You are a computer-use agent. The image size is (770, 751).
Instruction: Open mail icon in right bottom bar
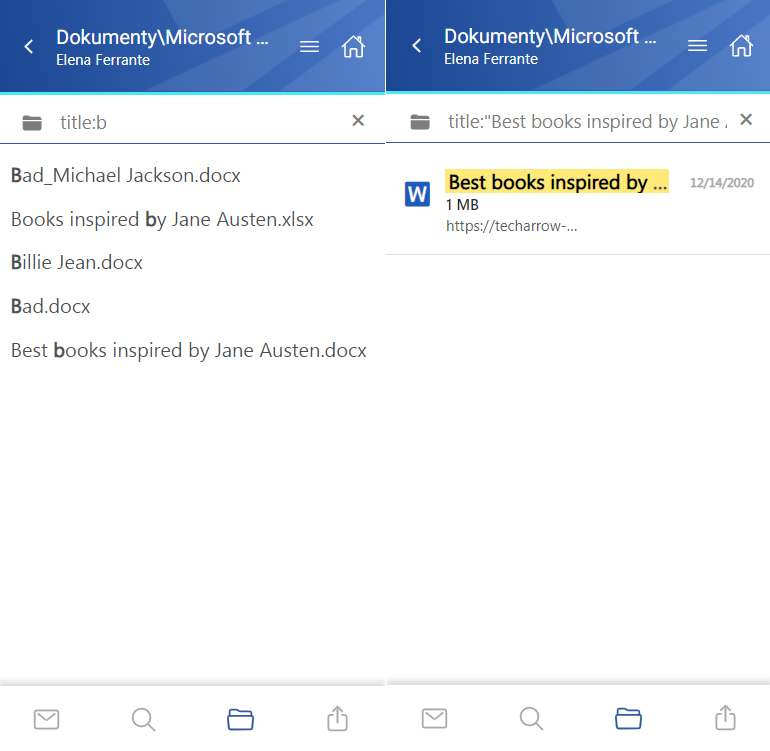pos(435,718)
